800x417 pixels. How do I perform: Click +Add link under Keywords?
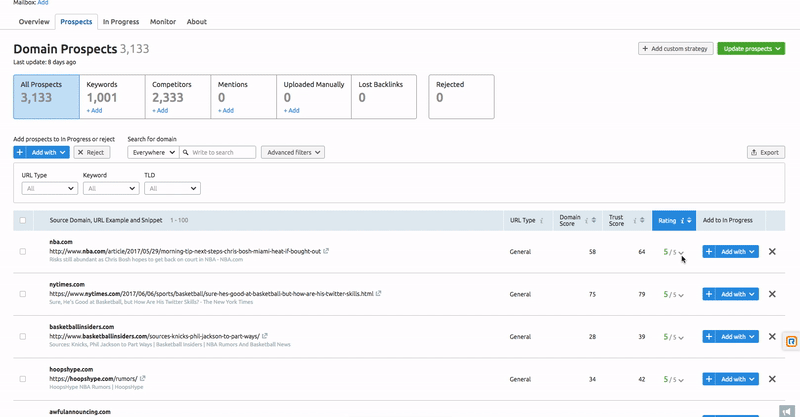tap(94, 110)
